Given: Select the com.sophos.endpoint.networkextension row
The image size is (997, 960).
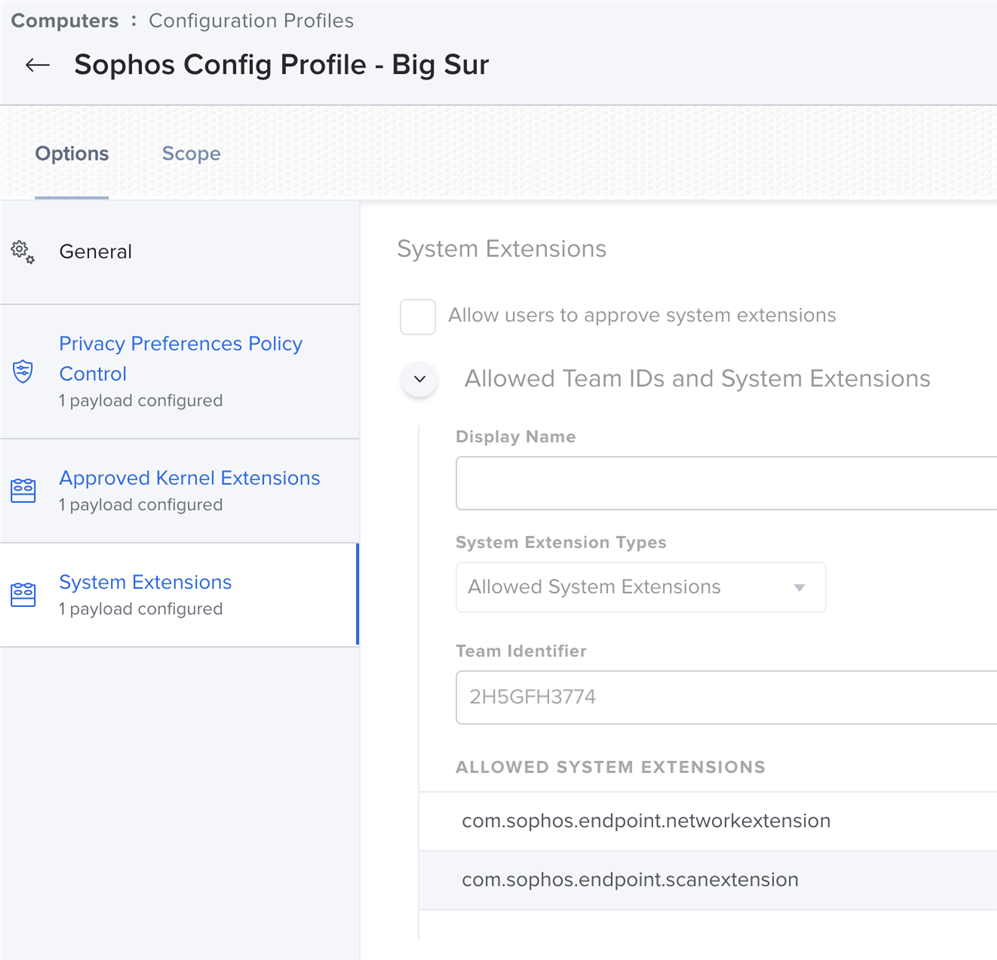Looking at the screenshot, I should tap(708, 821).
